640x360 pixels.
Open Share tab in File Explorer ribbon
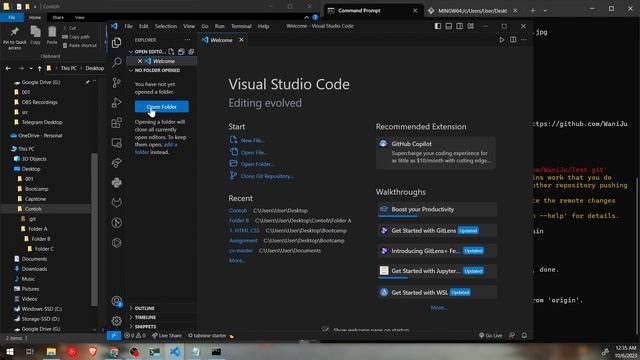(x=58, y=18)
